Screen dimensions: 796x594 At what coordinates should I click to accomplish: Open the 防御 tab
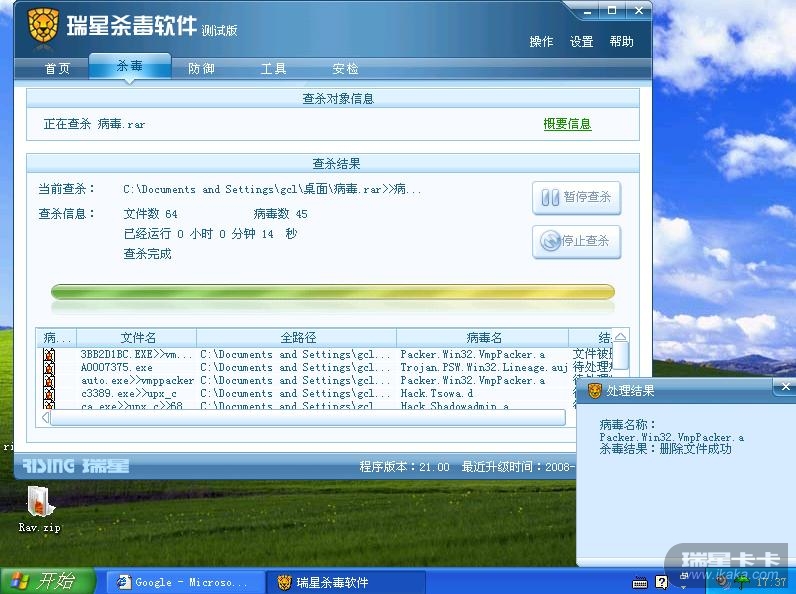pos(201,69)
